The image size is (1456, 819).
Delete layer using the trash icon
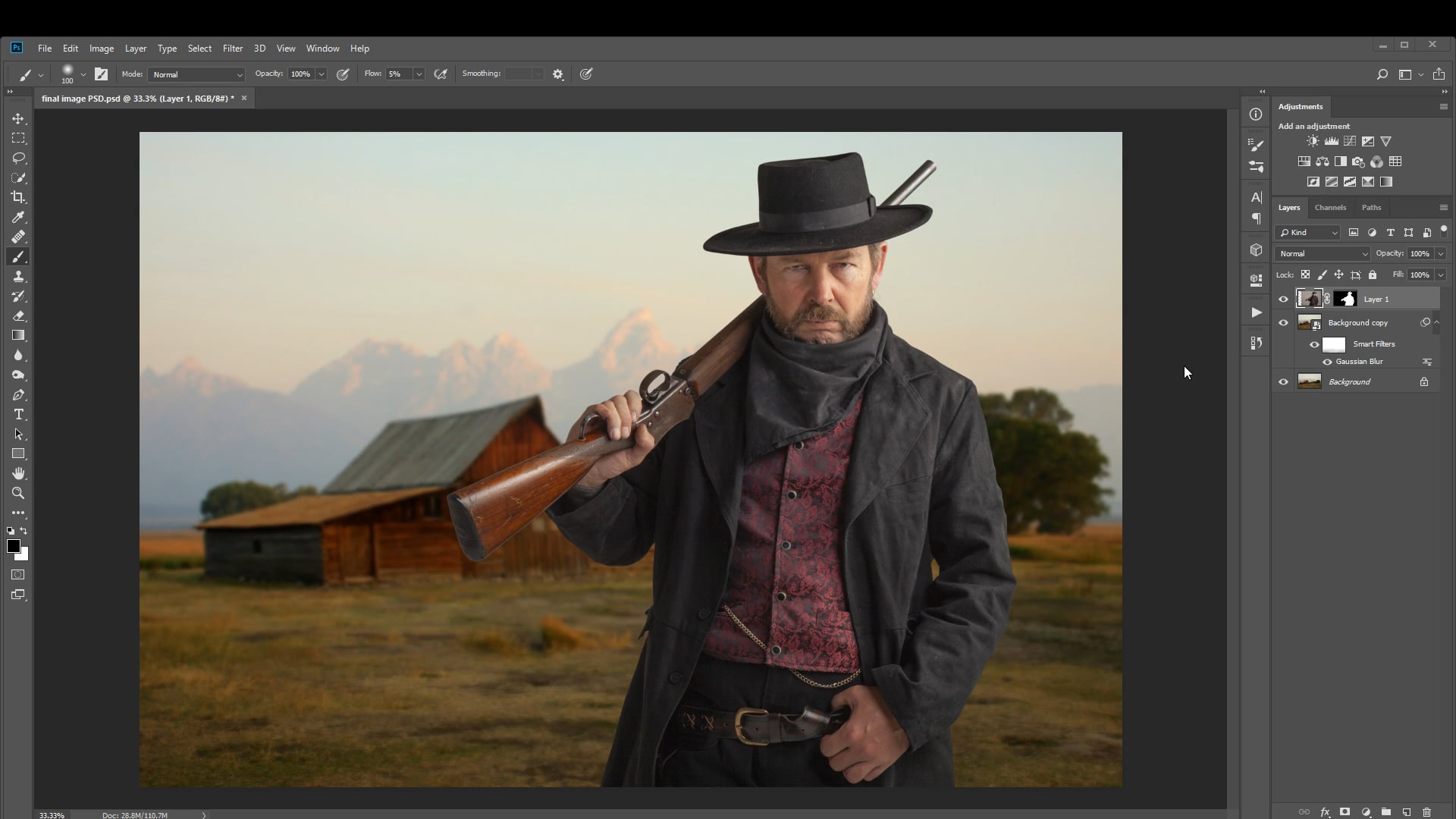(x=1428, y=811)
